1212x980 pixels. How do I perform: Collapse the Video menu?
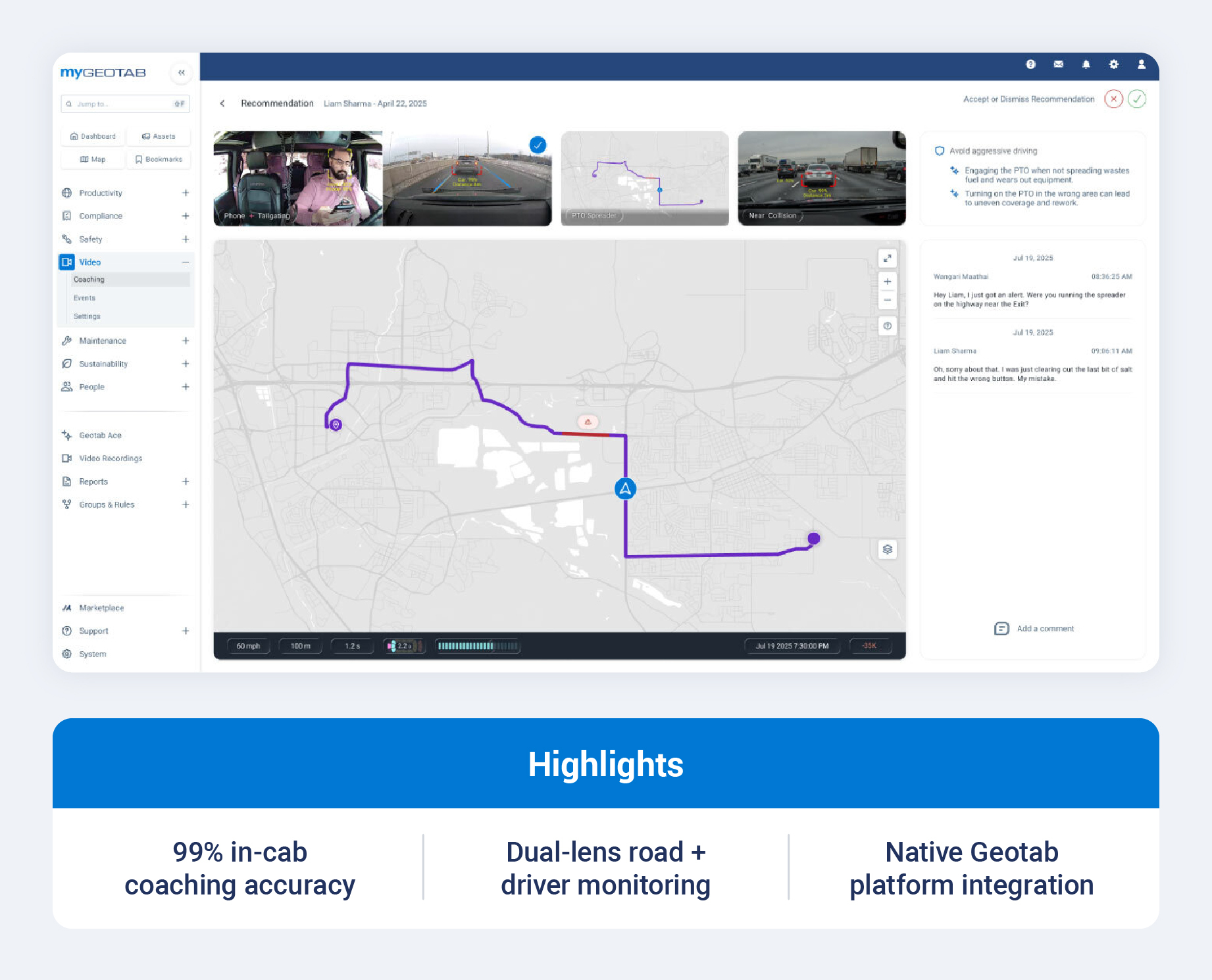[x=185, y=262]
